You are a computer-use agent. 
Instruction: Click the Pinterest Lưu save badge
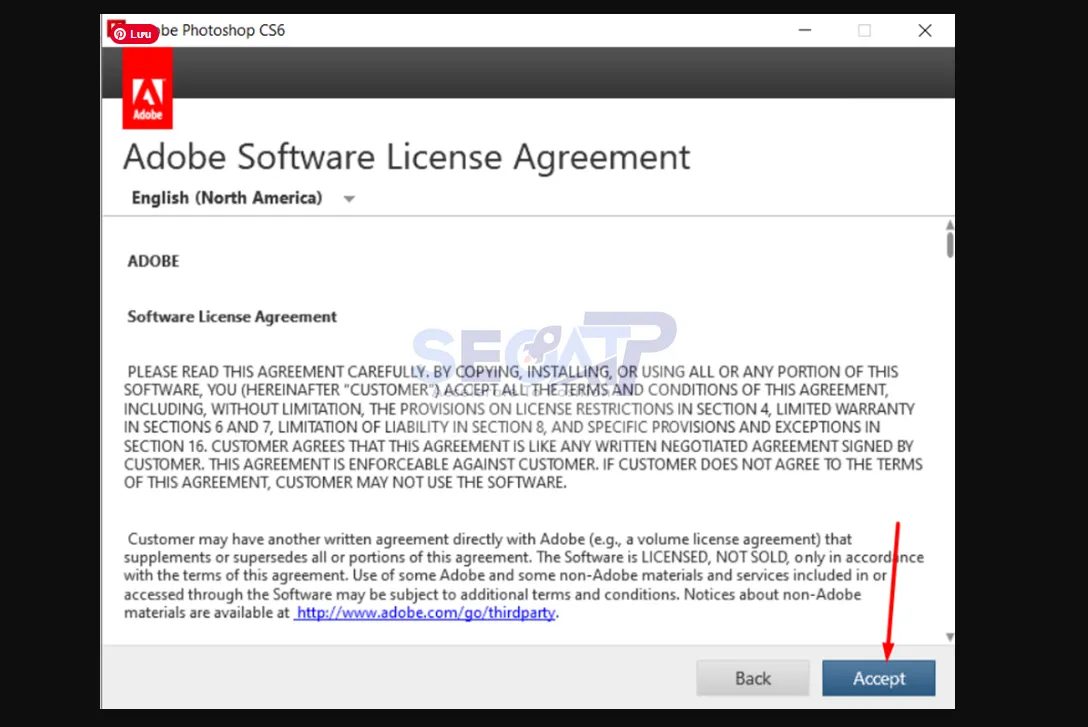(x=133, y=33)
